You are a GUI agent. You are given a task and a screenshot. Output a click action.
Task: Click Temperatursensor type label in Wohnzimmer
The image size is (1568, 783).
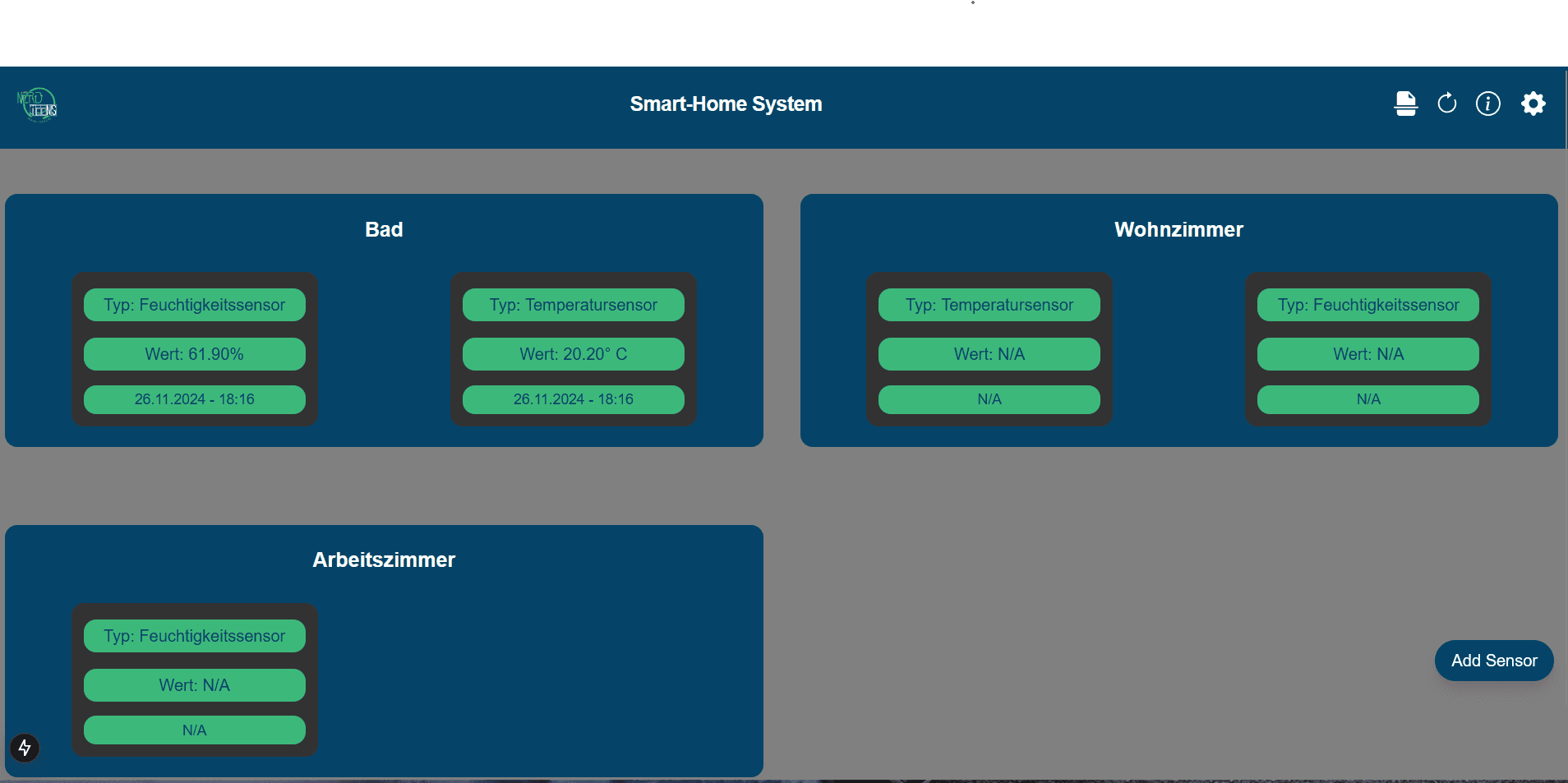(989, 305)
